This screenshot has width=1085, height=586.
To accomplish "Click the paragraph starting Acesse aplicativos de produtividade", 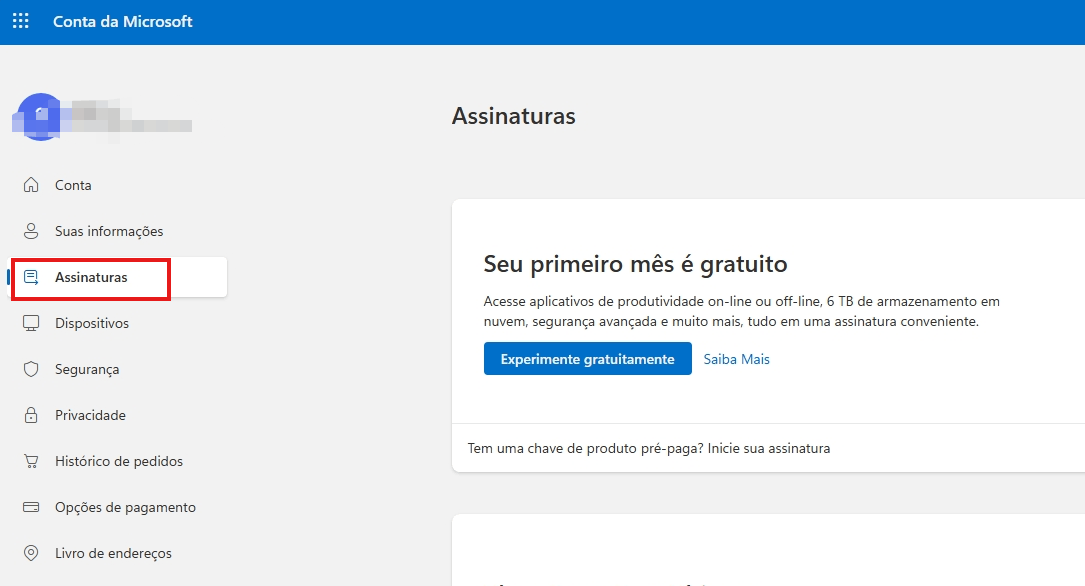I will [742, 311].
